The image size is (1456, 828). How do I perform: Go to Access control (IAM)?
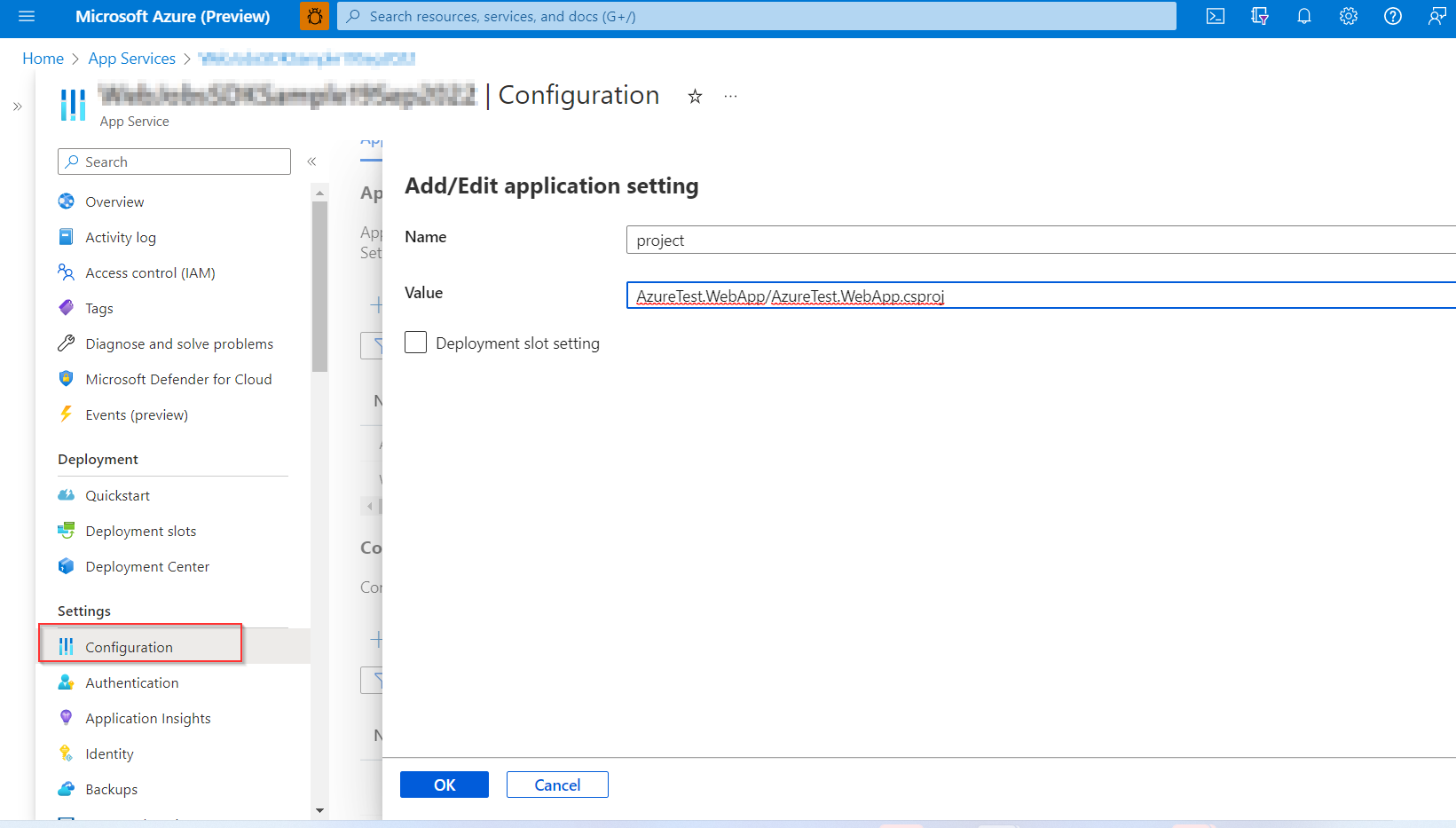150,272
